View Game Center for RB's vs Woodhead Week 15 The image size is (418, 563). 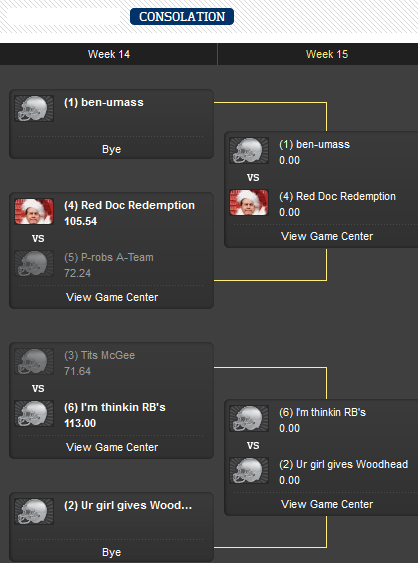(x=327, y=504)
